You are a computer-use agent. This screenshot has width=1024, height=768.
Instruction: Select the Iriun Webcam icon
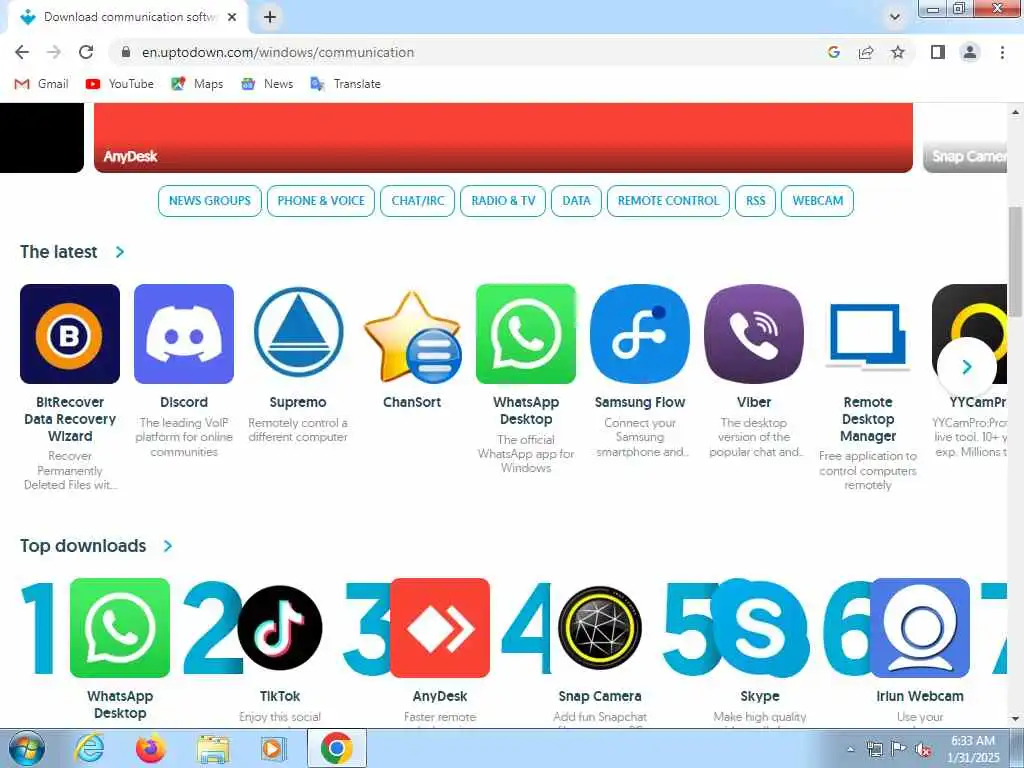coord(920,628)
